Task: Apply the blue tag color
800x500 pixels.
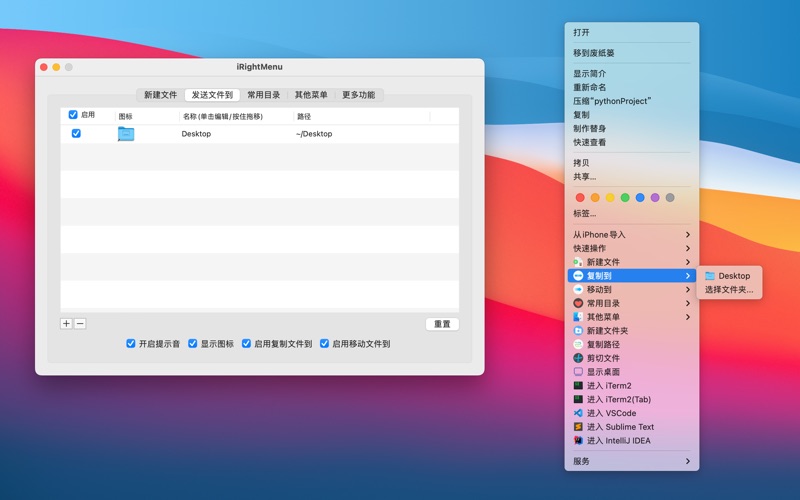Action: coord(640,197)
